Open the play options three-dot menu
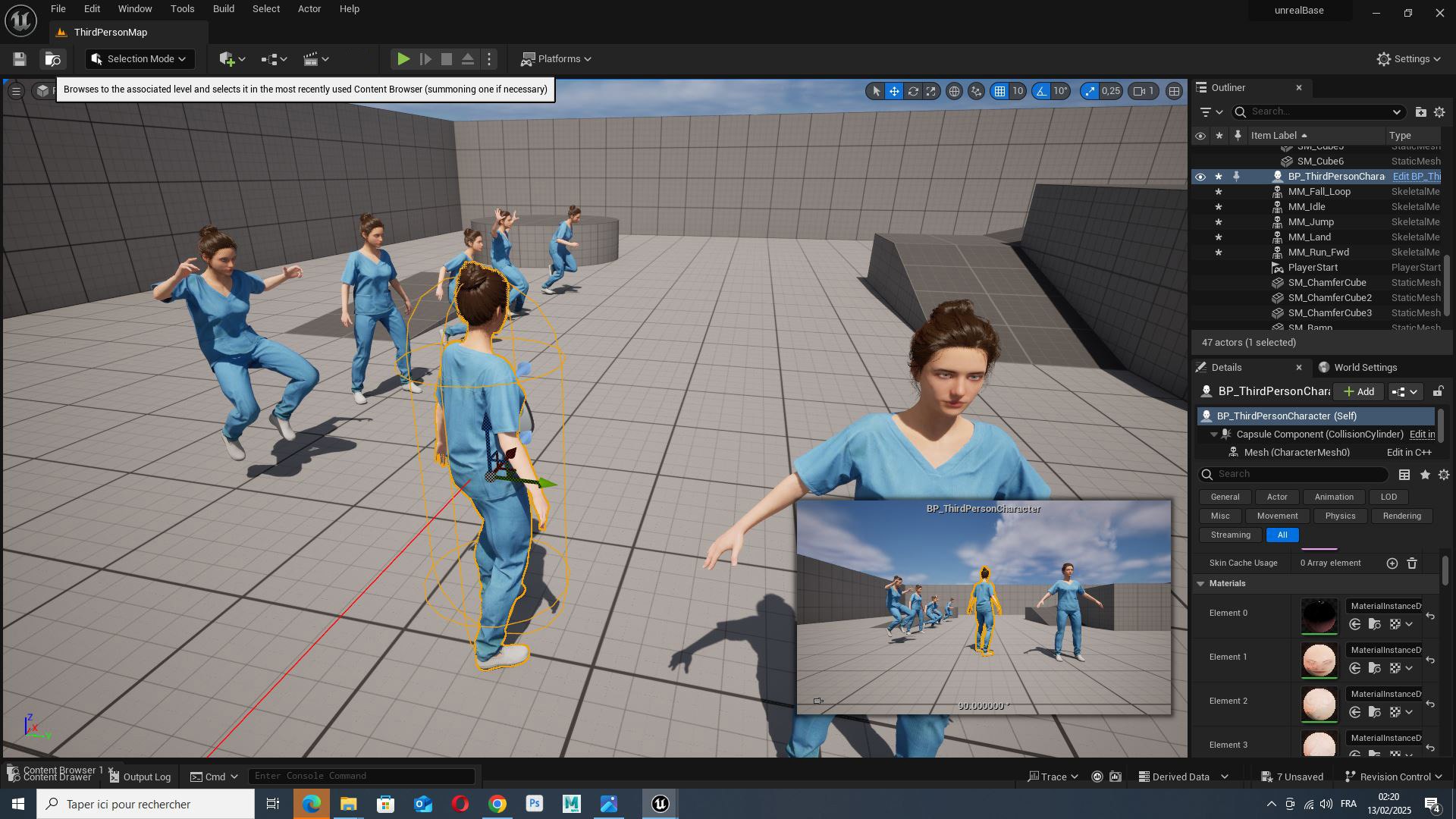Viewport: 1456px width, 819px height. click(489, 59)
